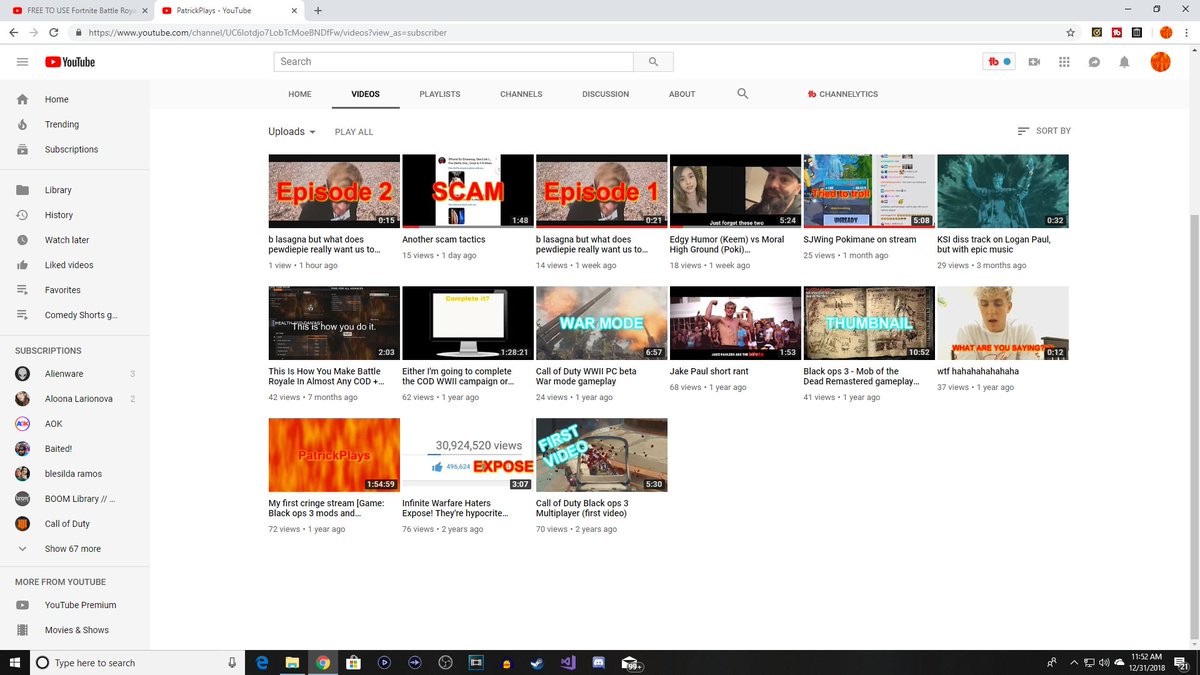Open the FIRST VIDEO thumbnail

coord(601,454)
